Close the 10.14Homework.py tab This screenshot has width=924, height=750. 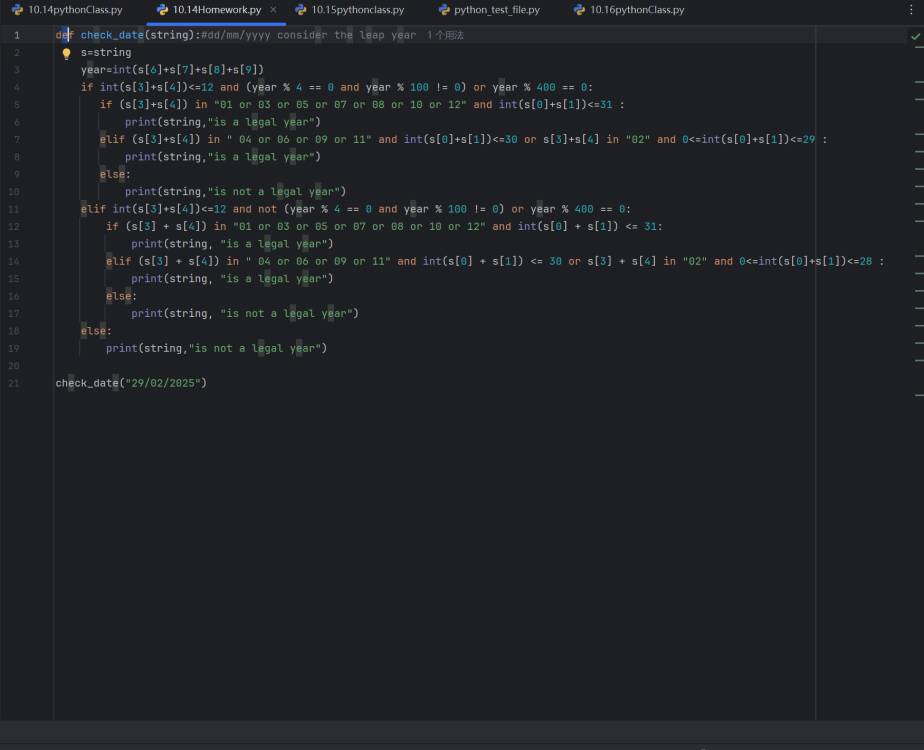coord(273,9)
